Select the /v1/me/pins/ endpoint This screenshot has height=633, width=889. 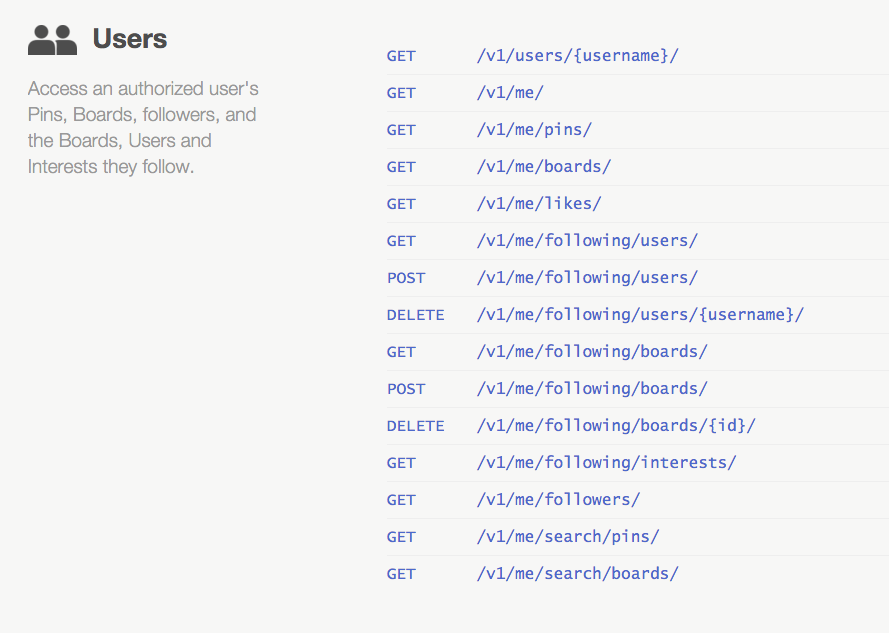534,129
